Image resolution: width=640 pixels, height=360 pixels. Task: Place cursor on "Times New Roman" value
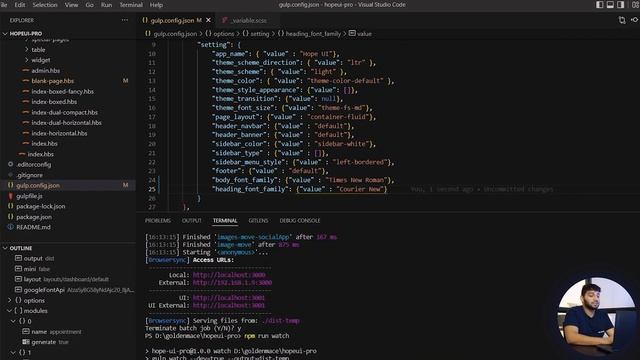[357, 180]
